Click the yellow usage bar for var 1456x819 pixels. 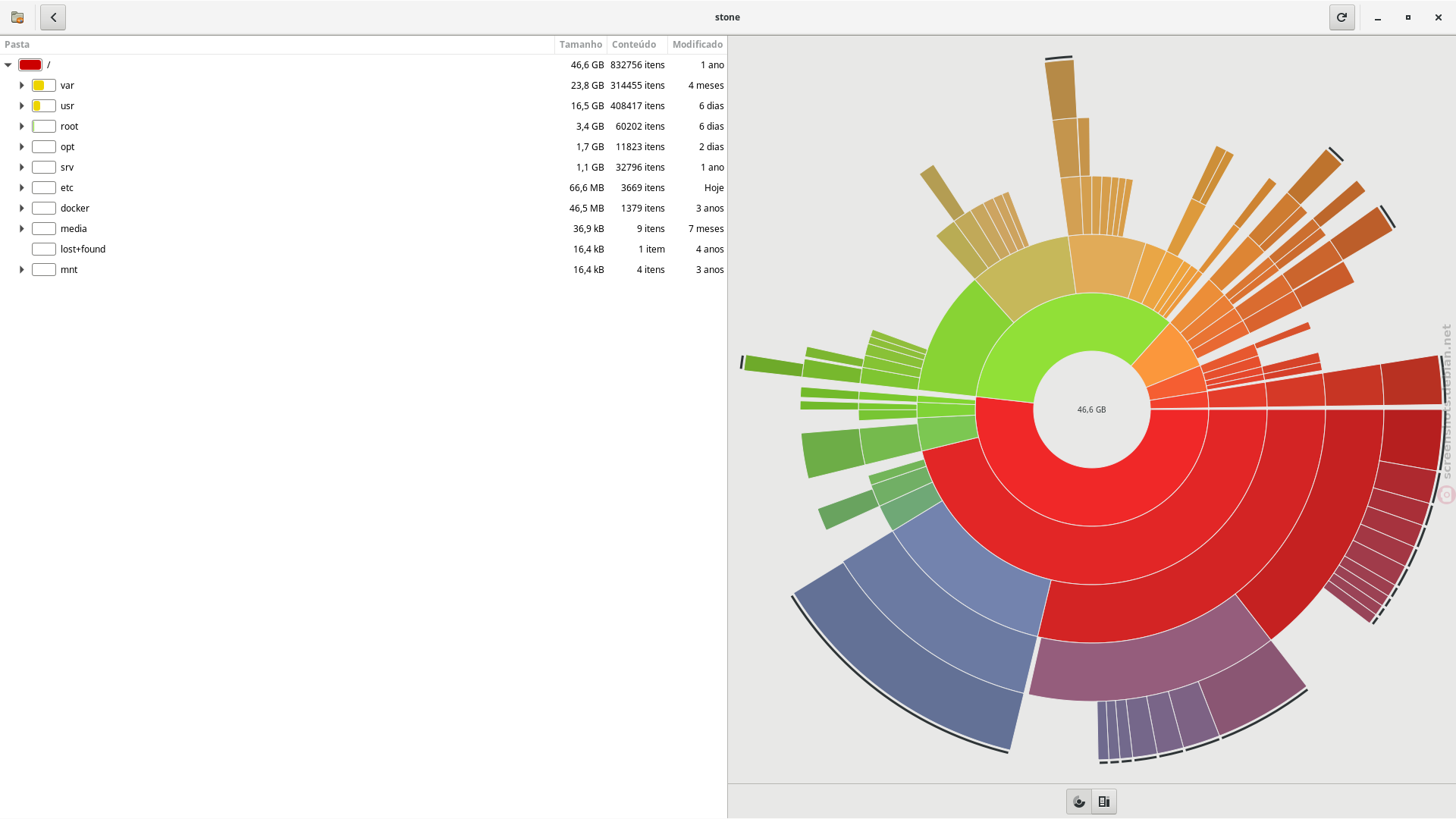[44, 86]
